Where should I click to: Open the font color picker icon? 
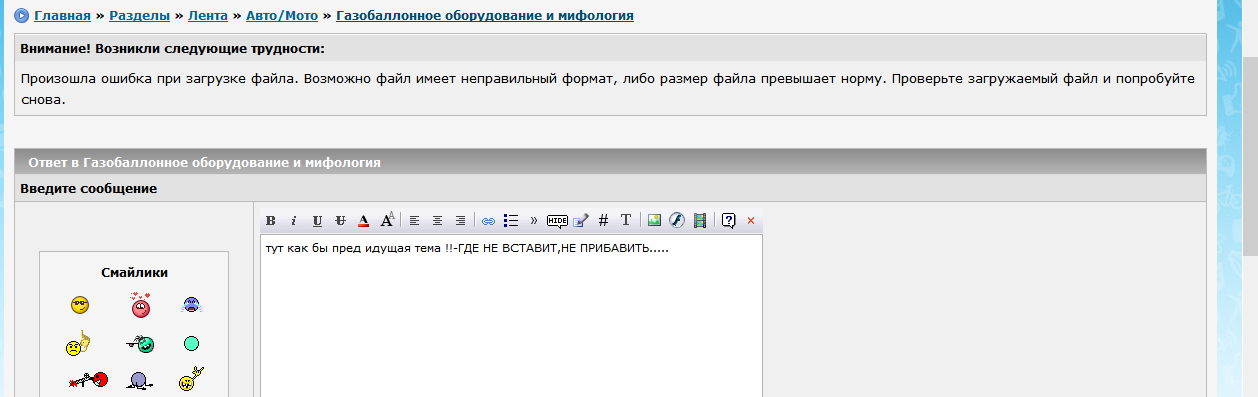coord(364,220)
